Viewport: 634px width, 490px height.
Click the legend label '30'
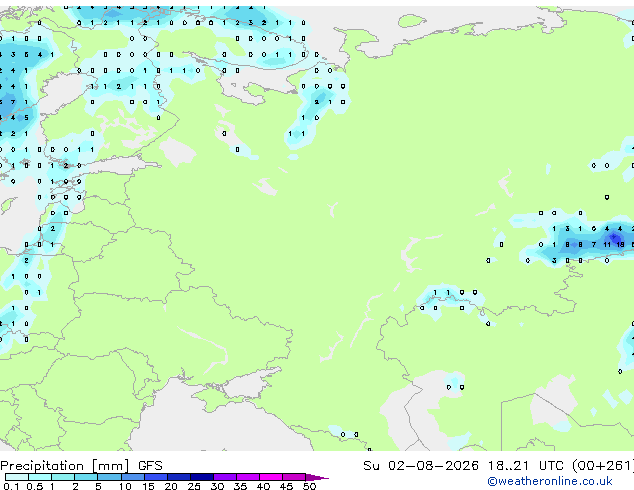click(217, 486)
